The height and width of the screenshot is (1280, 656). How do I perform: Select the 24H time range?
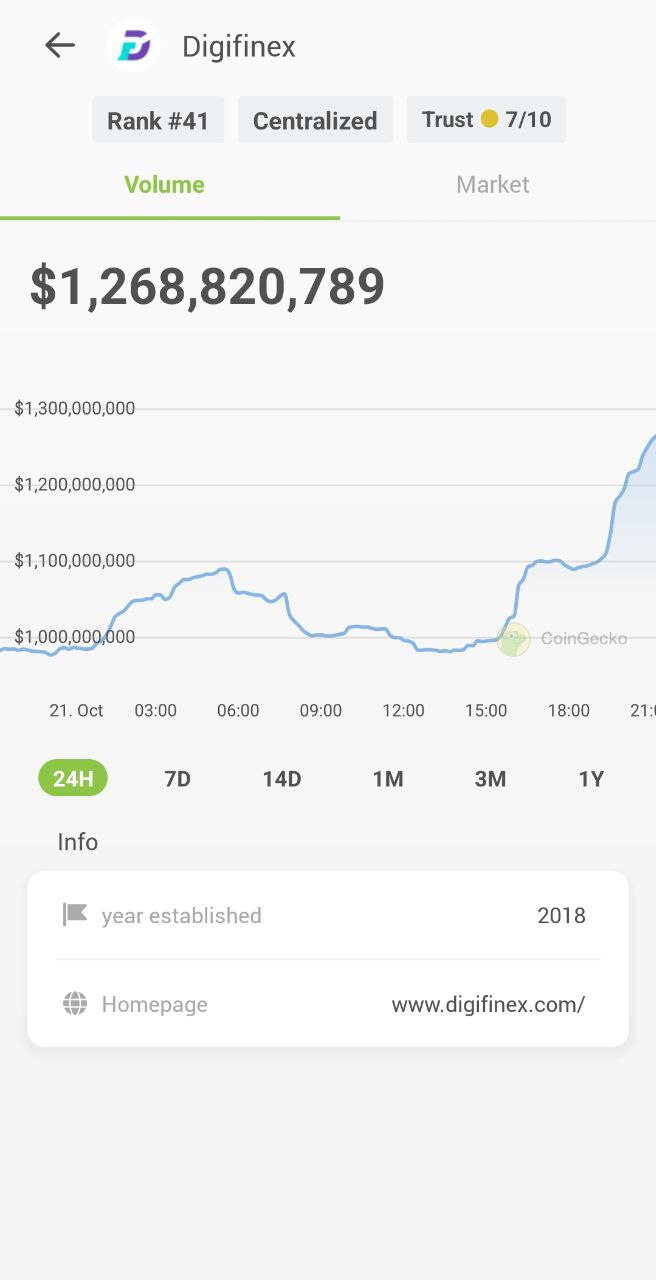coord(73,778)
